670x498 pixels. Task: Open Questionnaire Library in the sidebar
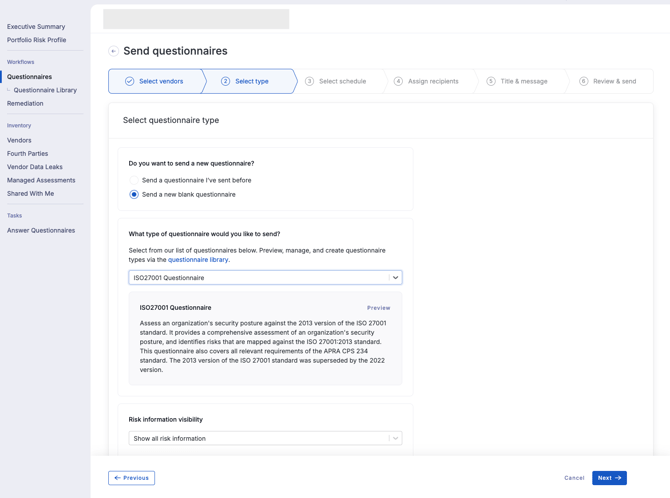coord(45,90)
